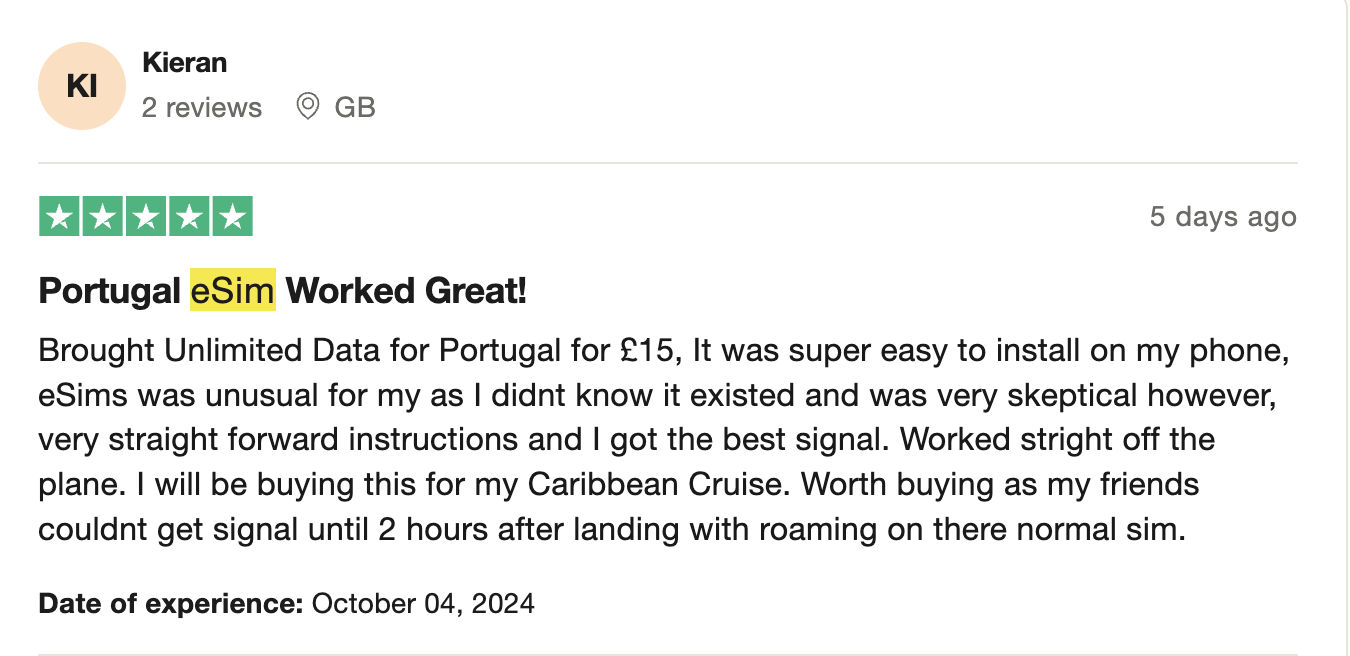The width and height of the screenshot is (1350, 656).
Task: Open the "Portugal eSim Worked Great!" review title
Action: (282, 292)
